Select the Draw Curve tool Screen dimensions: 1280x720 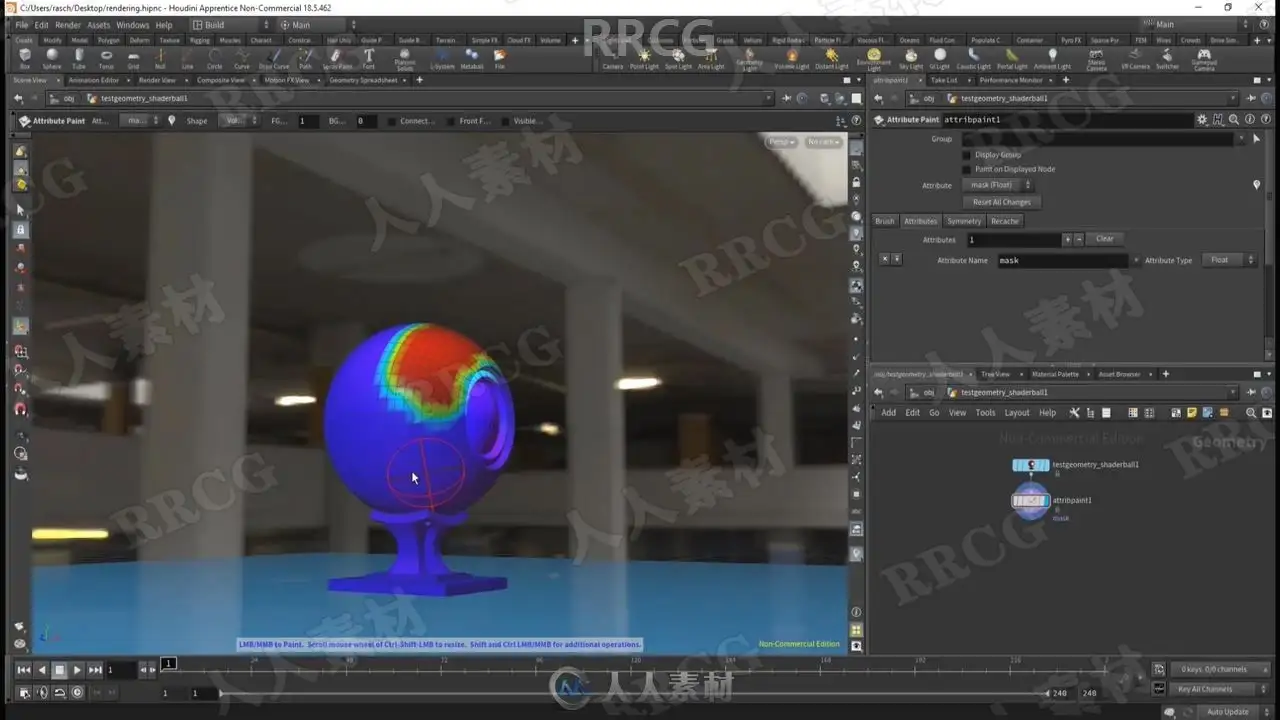(274, 59)
